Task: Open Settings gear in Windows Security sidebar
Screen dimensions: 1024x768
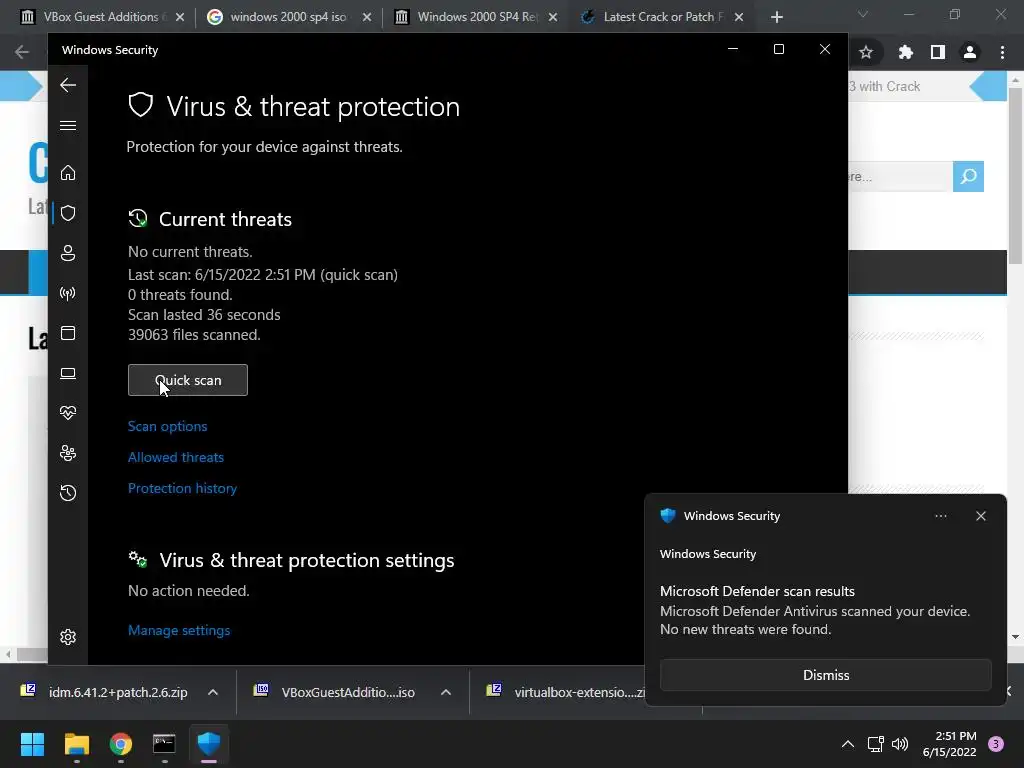Action: [68, 637]
